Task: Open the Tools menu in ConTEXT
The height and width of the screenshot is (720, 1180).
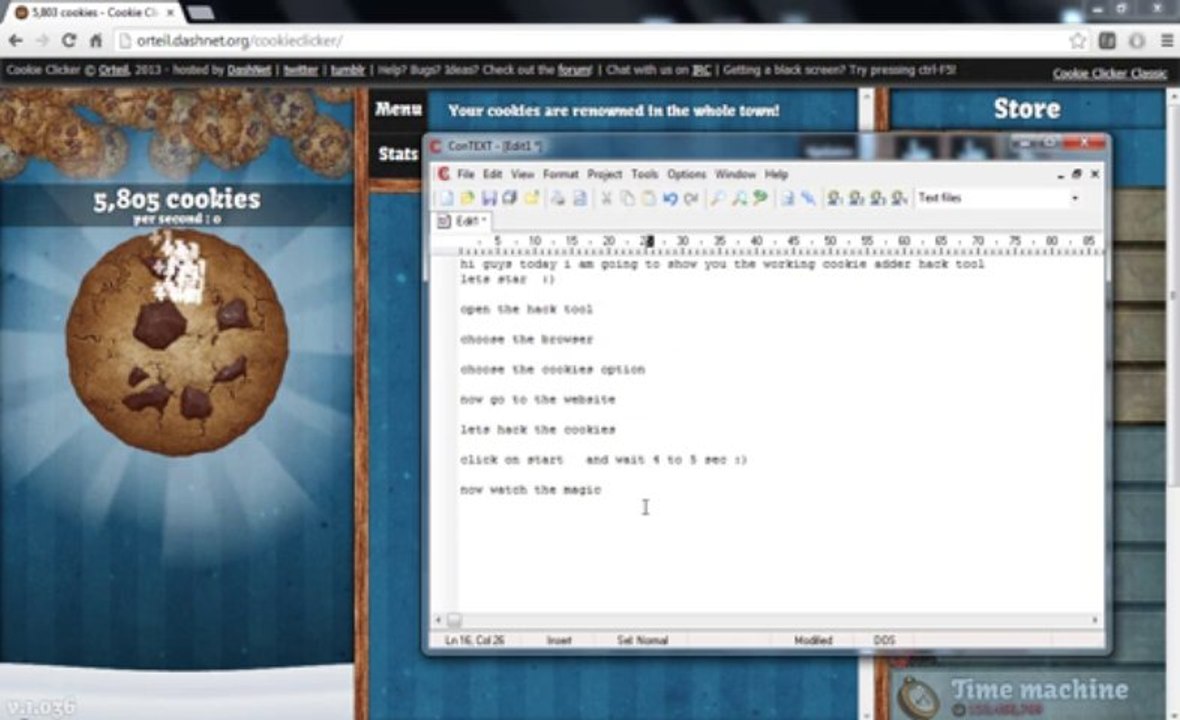Action: tap(644, 174)
